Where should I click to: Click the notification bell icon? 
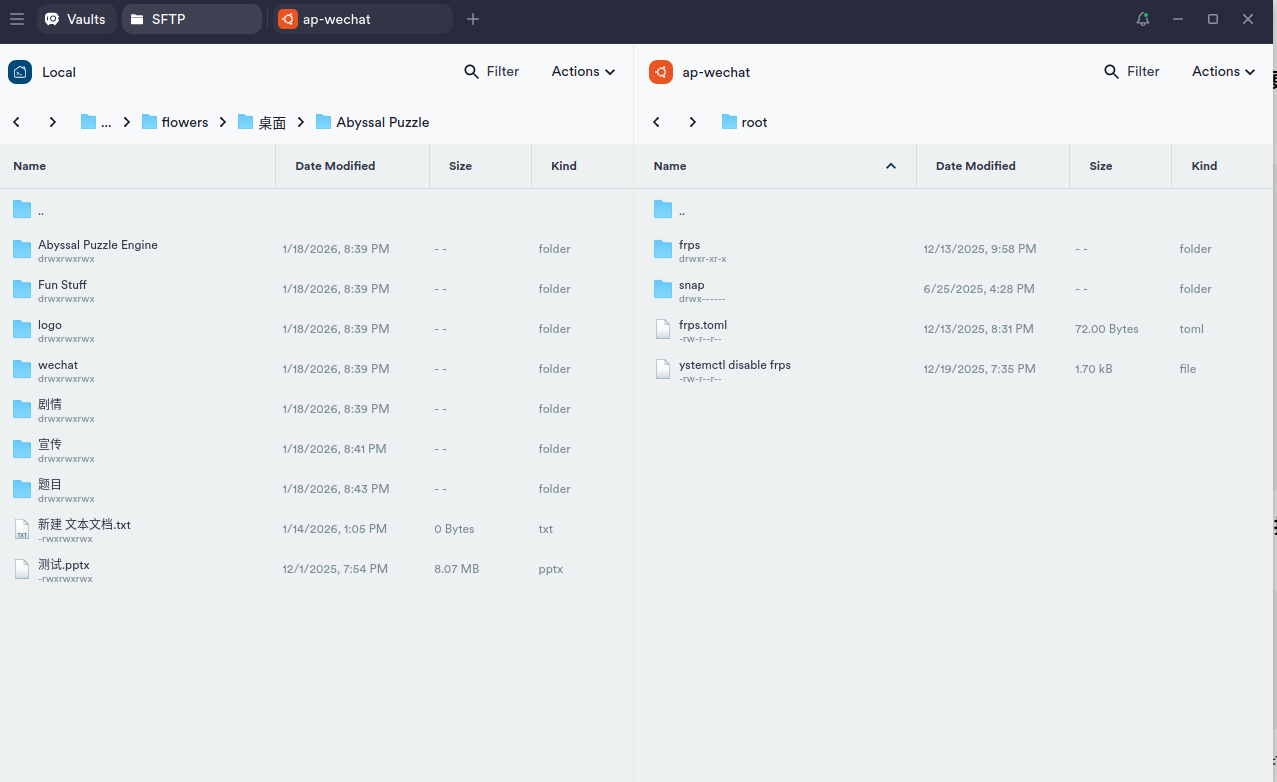pyautogui.click(x=1143, y=19)
